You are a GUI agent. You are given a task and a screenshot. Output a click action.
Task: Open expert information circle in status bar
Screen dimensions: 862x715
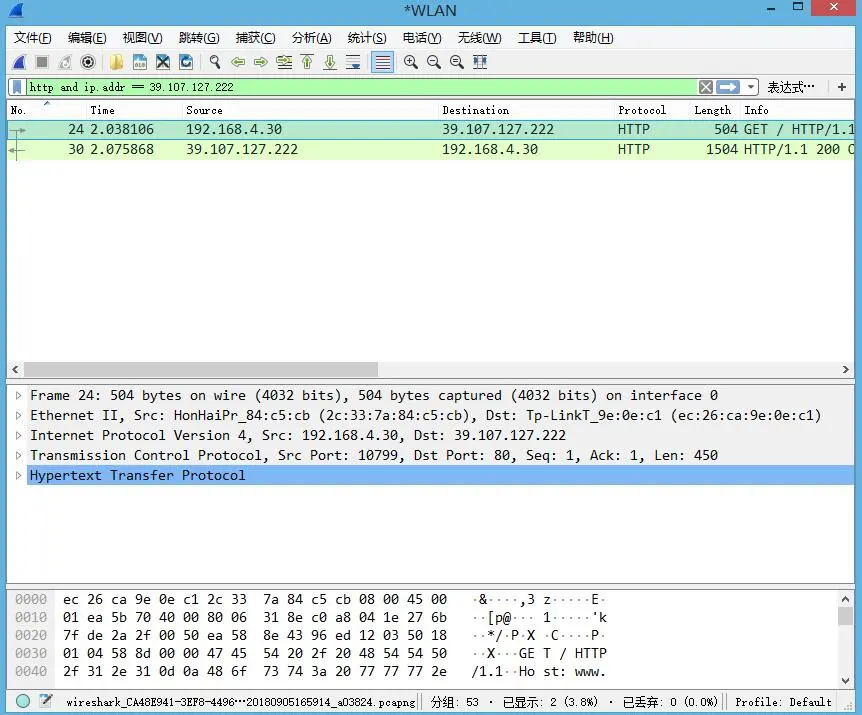tap(23, 701)
